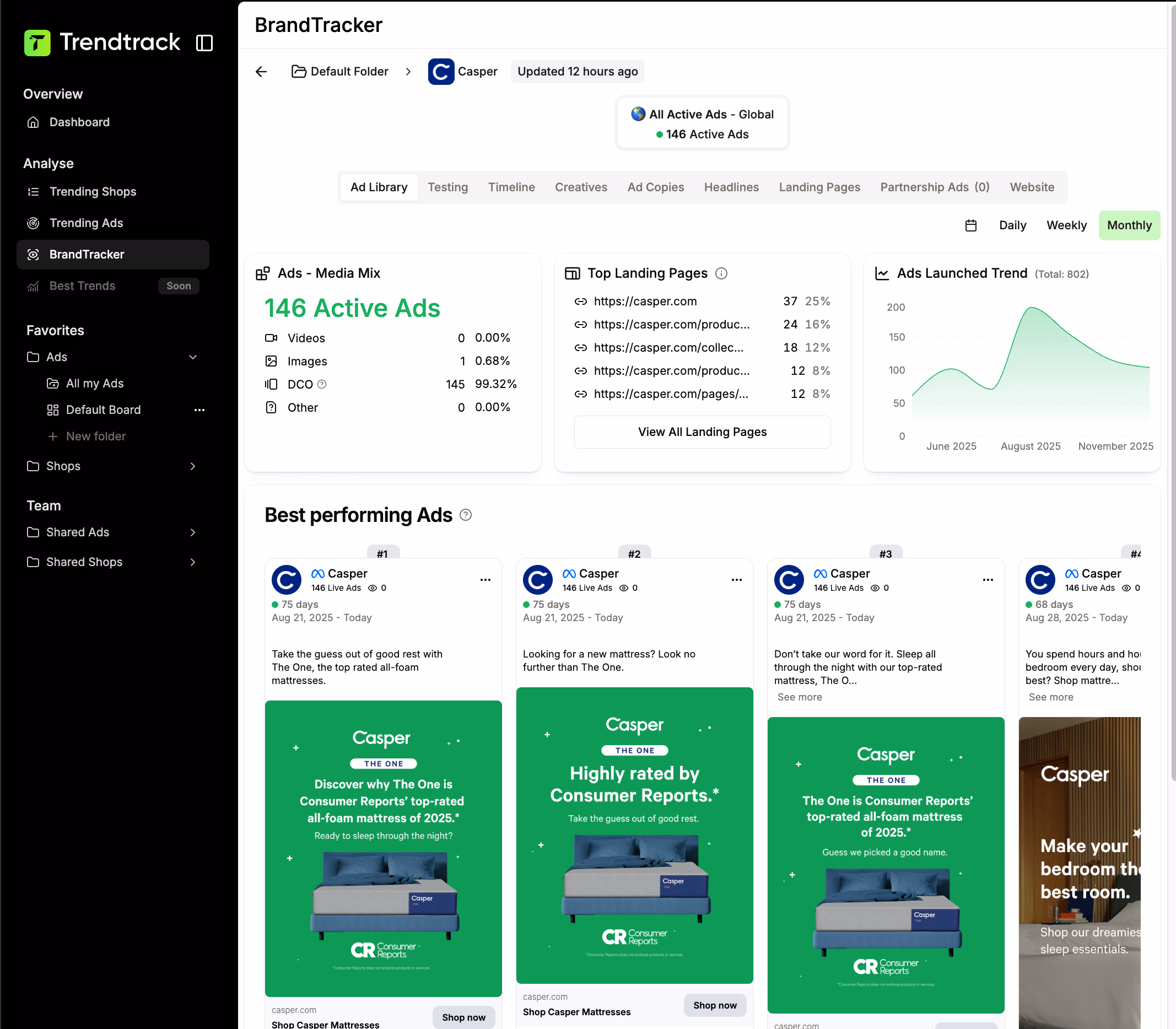Open the Timeline tab
1176x1029 pixels.
(x=511, y=187)
